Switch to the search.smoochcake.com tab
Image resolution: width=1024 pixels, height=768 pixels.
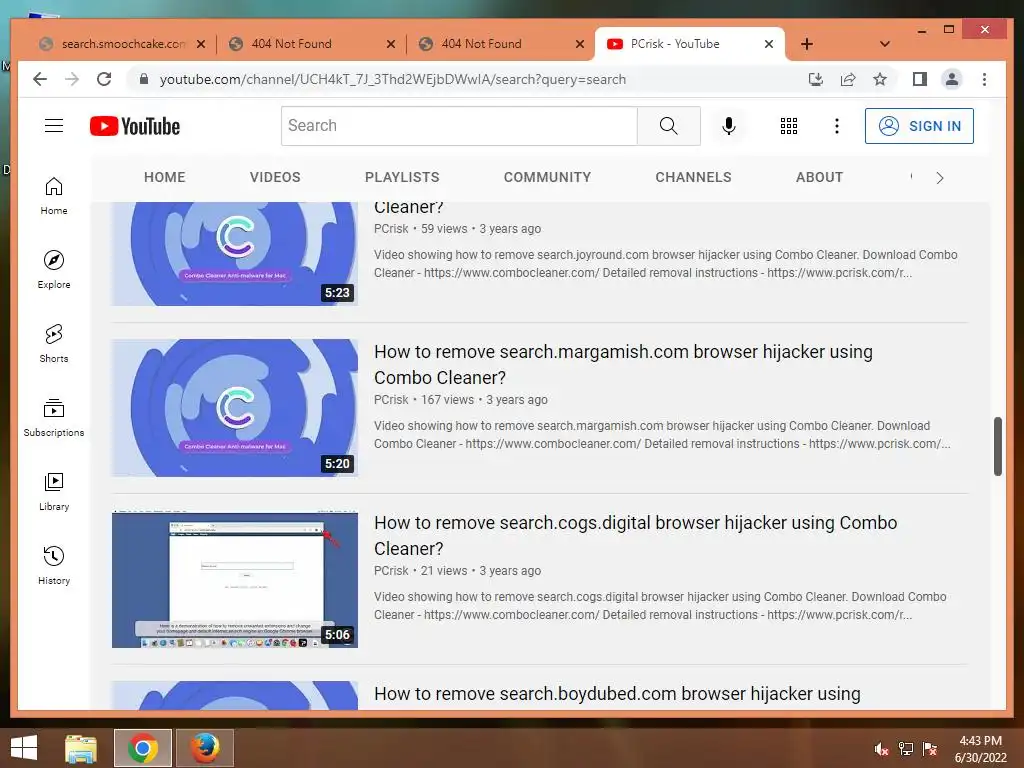pyautogui.click(x=121, y=44)
